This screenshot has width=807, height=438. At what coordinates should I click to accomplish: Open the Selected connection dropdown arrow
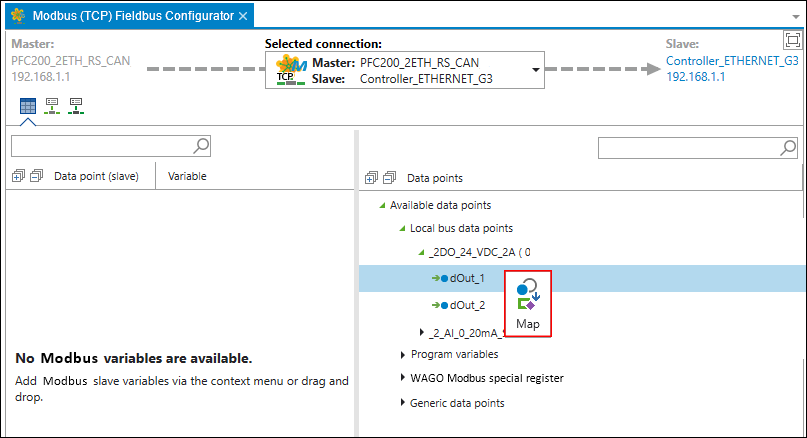pos(536,69)
